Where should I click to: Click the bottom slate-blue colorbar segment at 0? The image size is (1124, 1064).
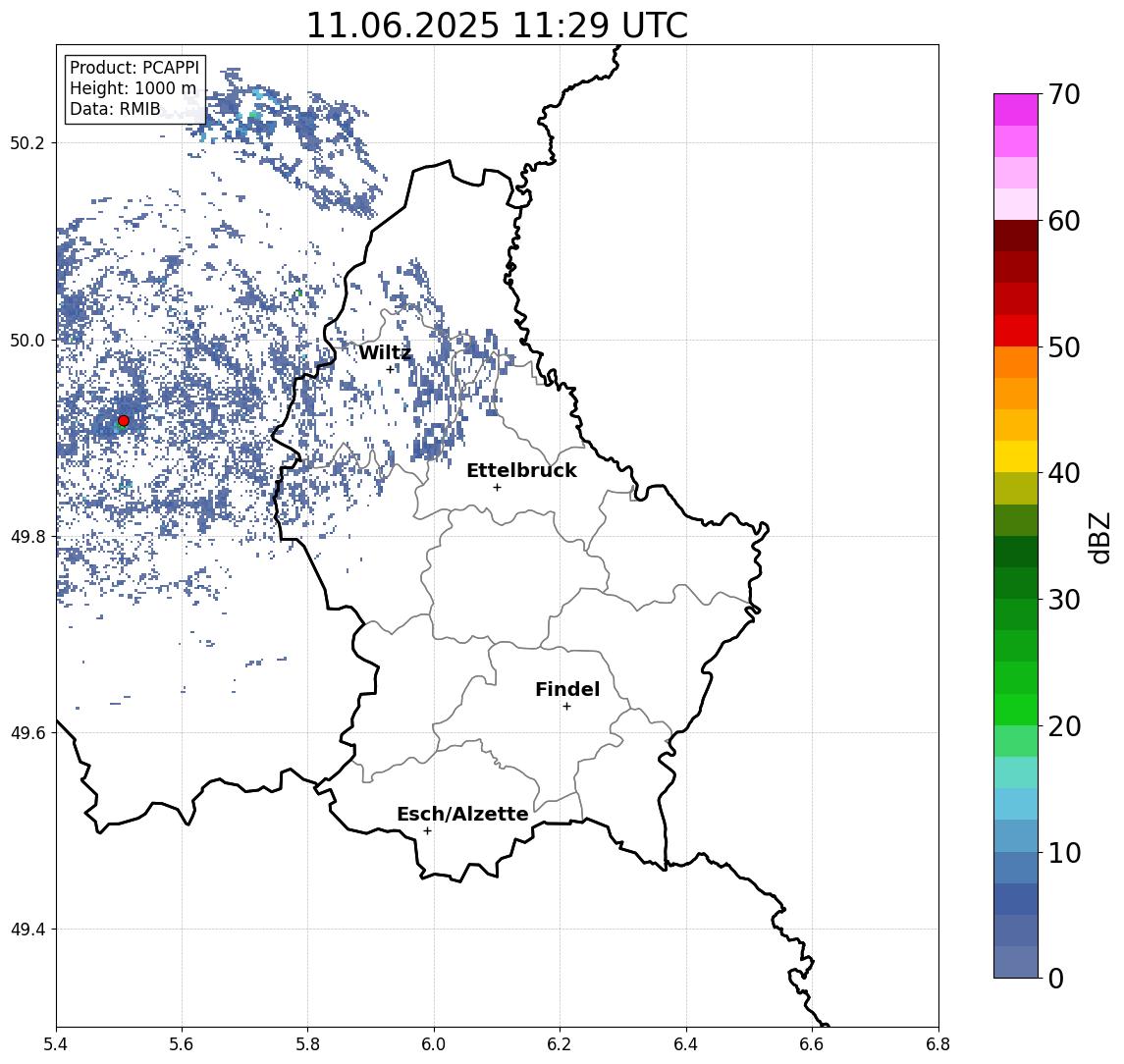[1016, 962]
